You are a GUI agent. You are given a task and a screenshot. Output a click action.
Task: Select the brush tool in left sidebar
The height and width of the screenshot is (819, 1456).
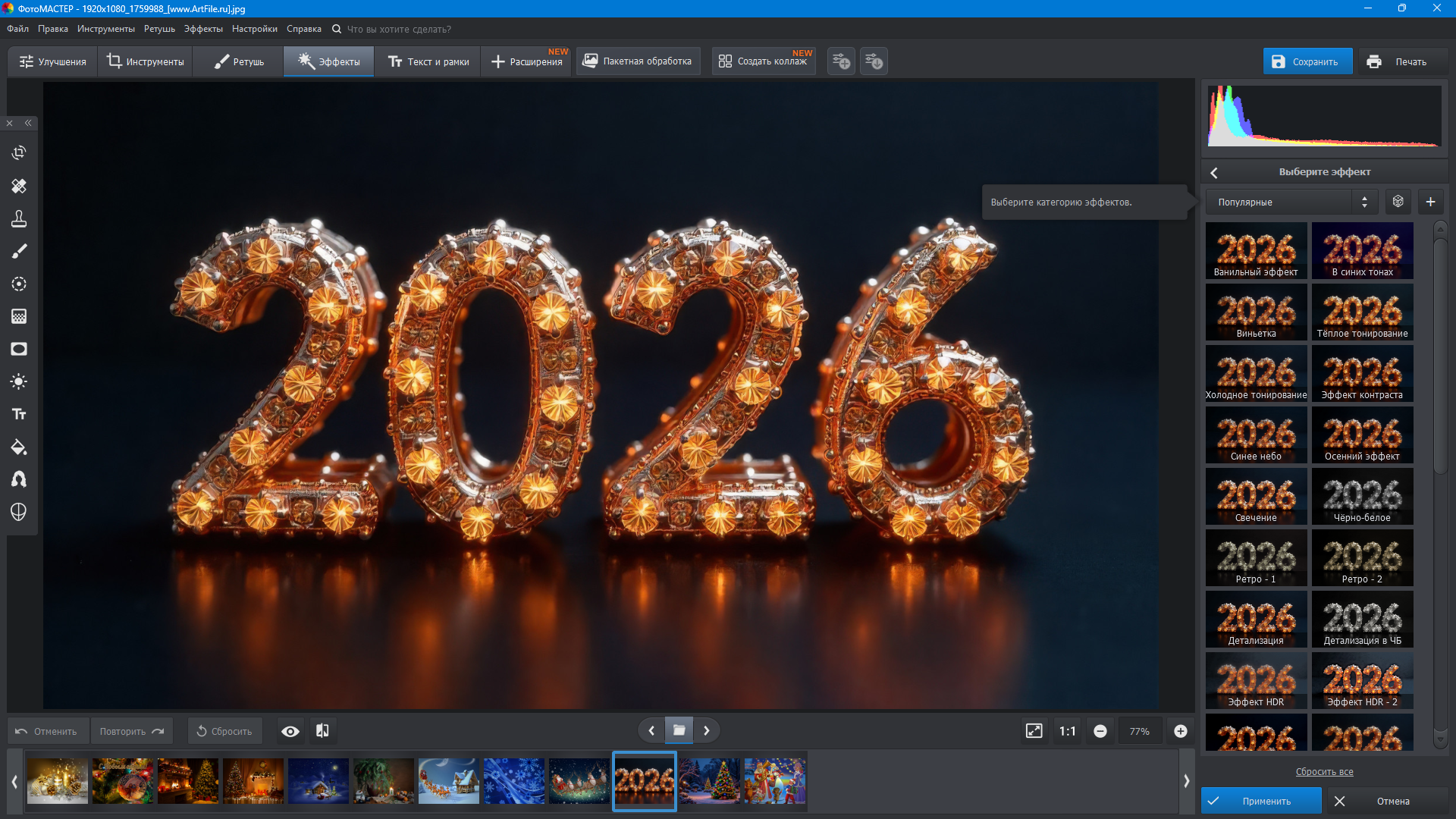click(x=19, y=251)
